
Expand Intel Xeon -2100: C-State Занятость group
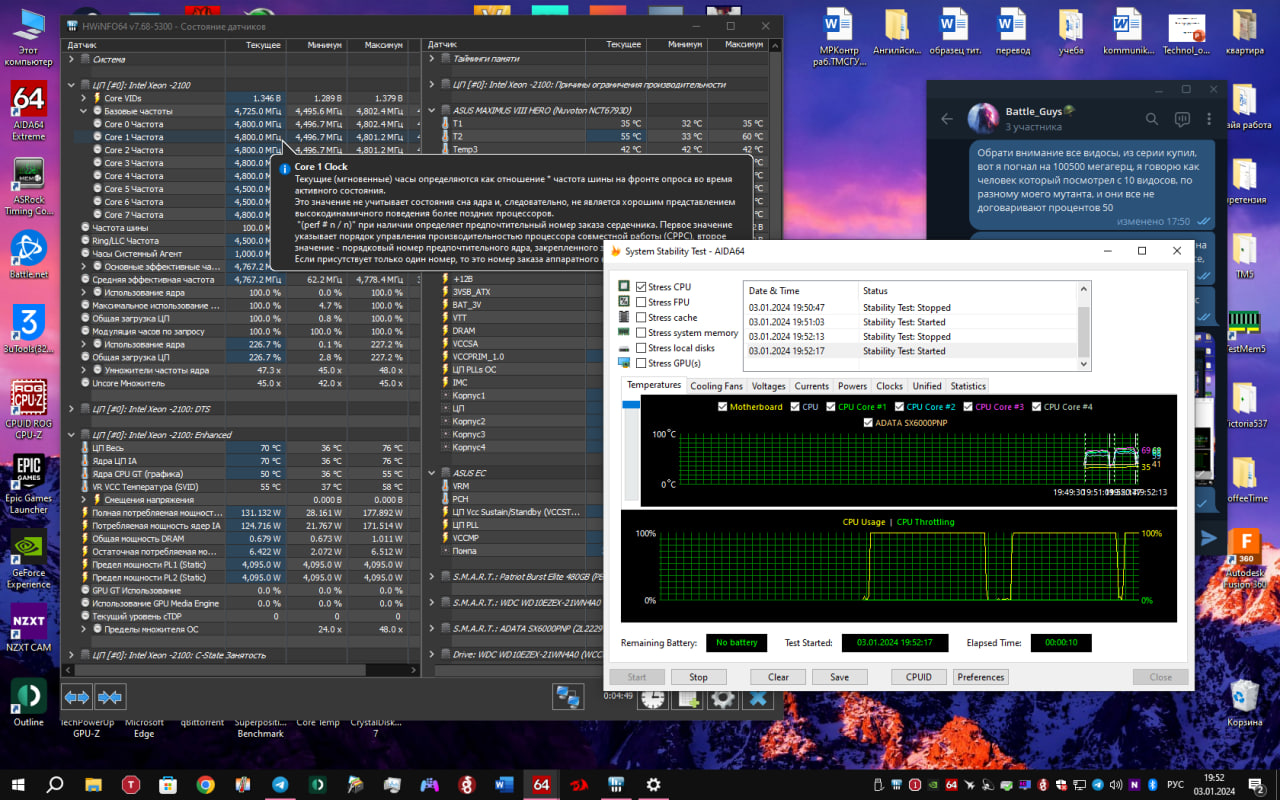(x=72, y=655)
